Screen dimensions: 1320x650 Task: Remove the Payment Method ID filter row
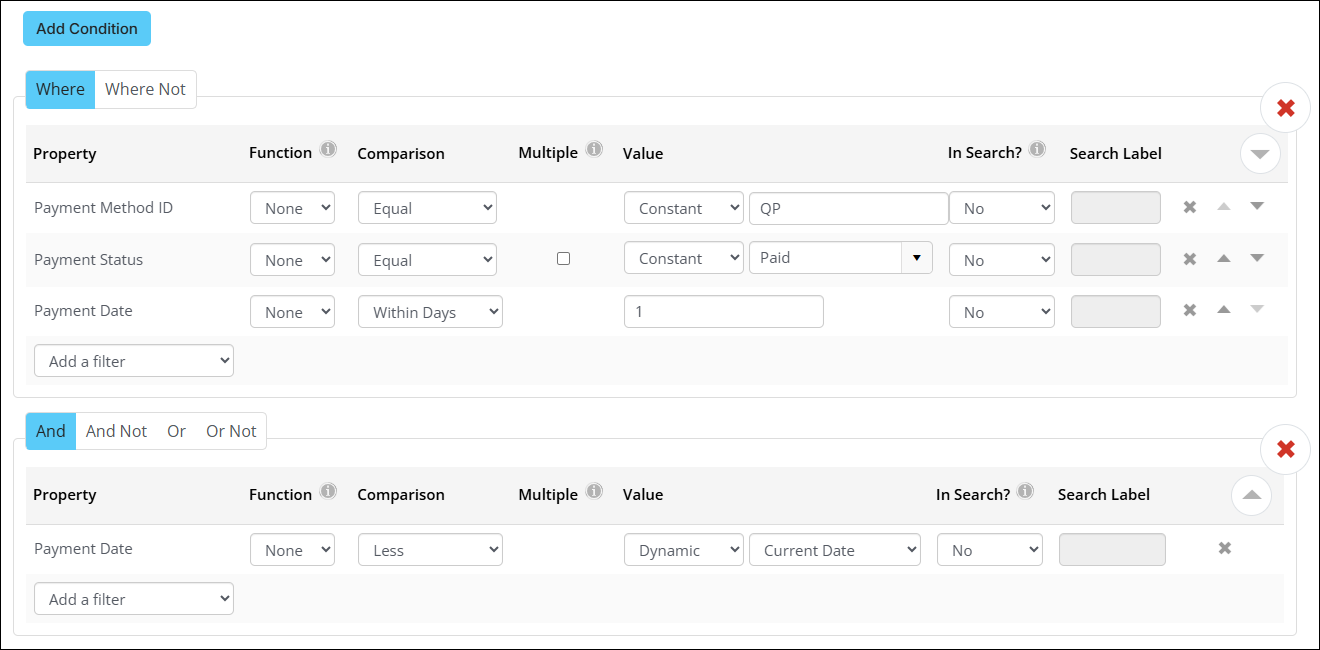tap(1190, 207)
